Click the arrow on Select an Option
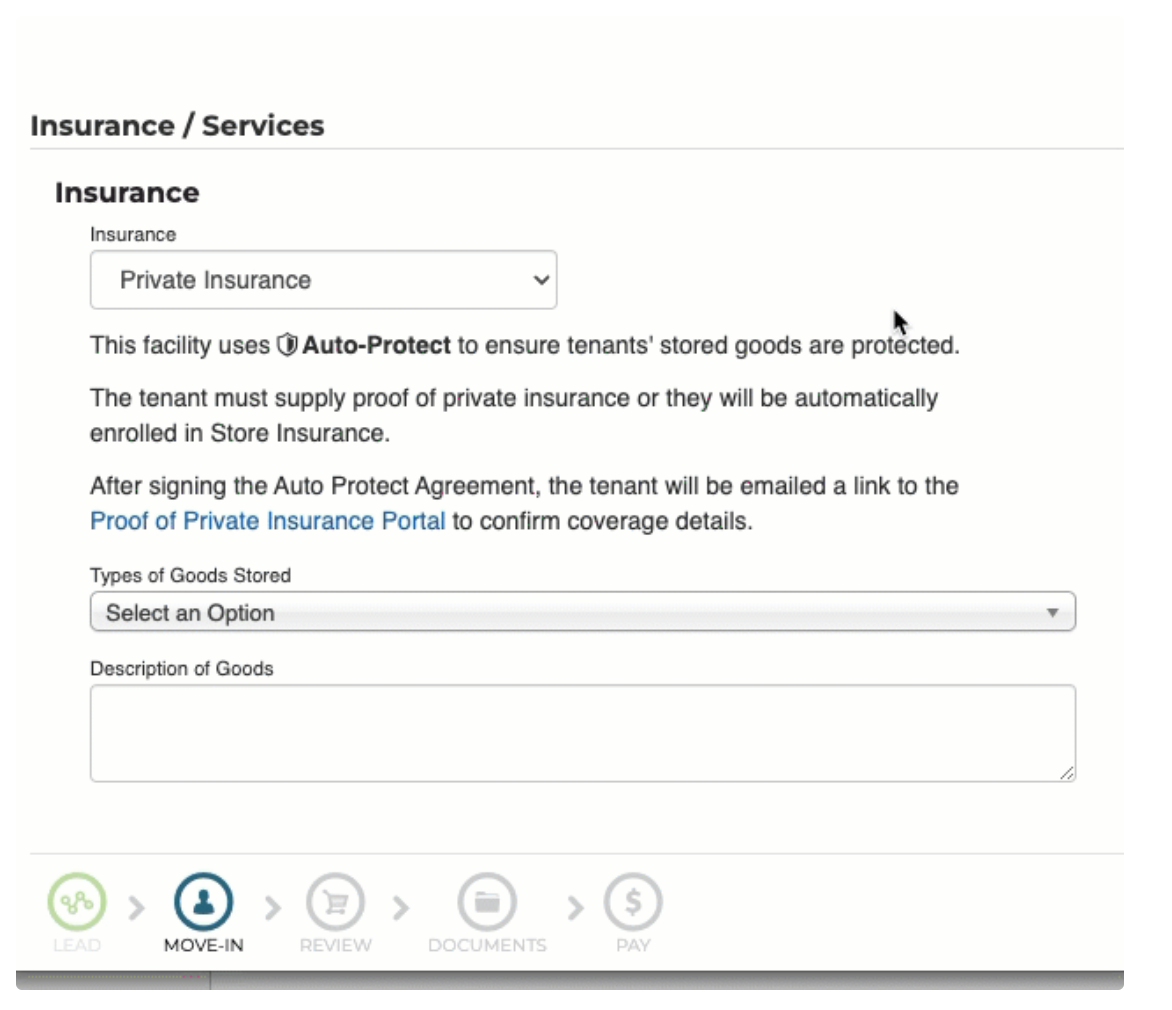This screenshot has width=1172, height=1010. [x=1052, y=612]
